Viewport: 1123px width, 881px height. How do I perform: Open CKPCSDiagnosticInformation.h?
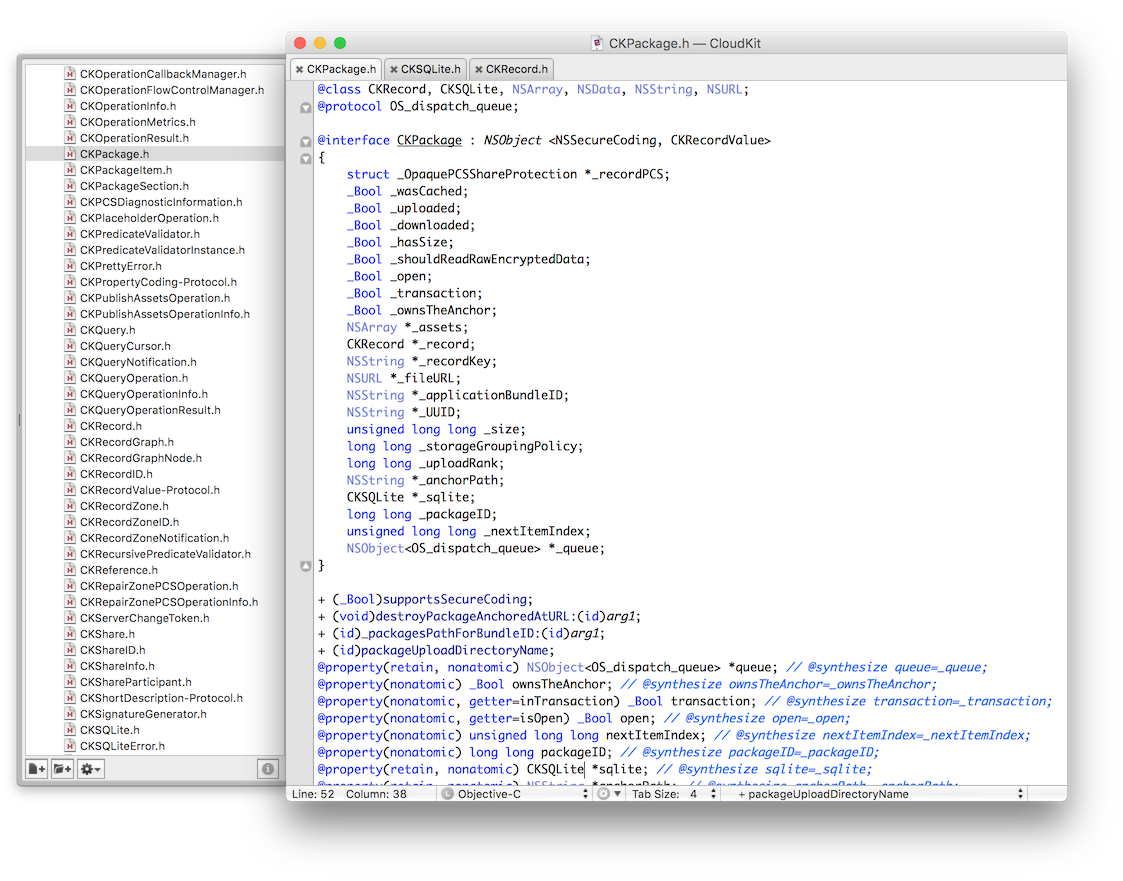pyautogui.click(x=161, y=202)
